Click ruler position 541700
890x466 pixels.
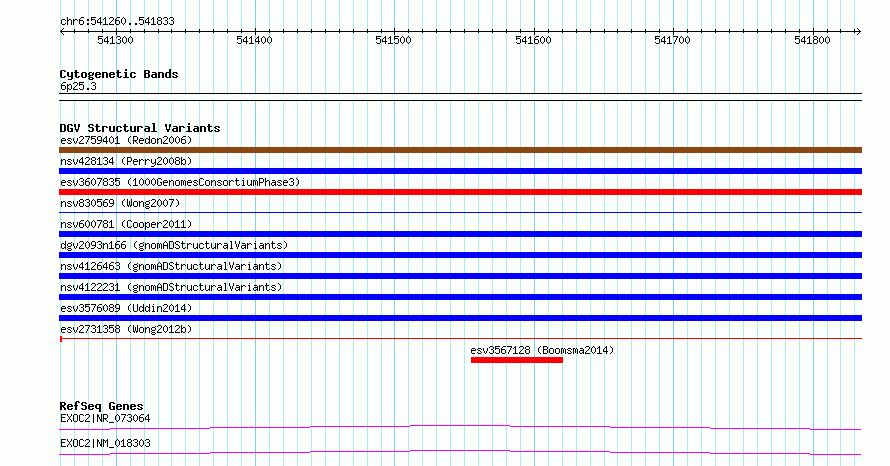(672, 40)
